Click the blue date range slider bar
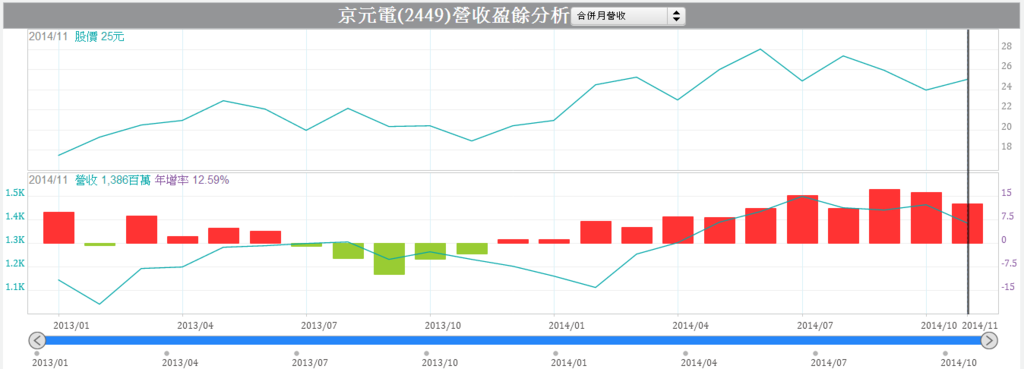Image resolution: width=1024 pixels, height=369 pixels. tap(513, 340)
